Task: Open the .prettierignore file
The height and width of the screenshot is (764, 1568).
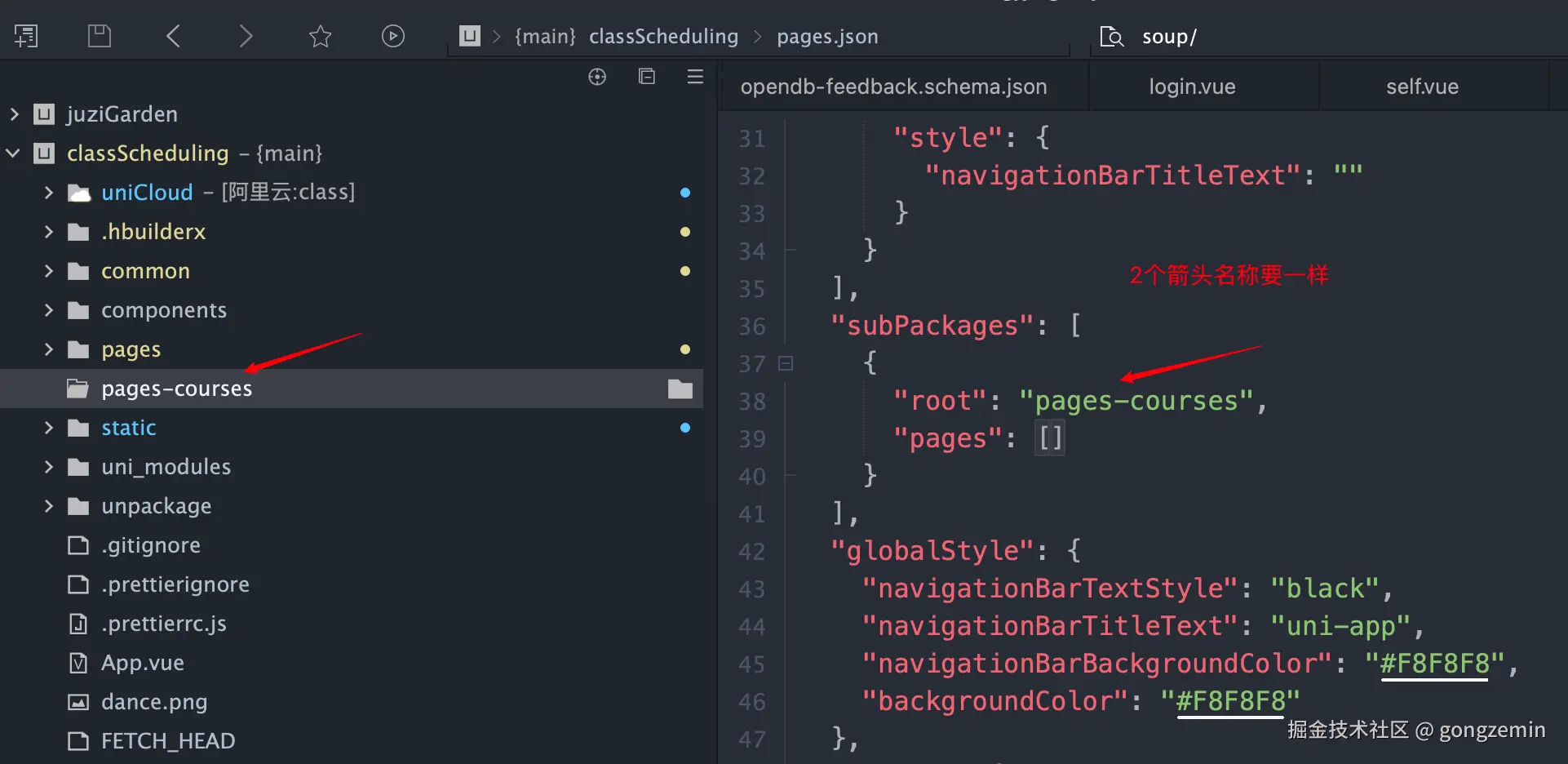Action: pyautogui.click(x=175, y=584)
